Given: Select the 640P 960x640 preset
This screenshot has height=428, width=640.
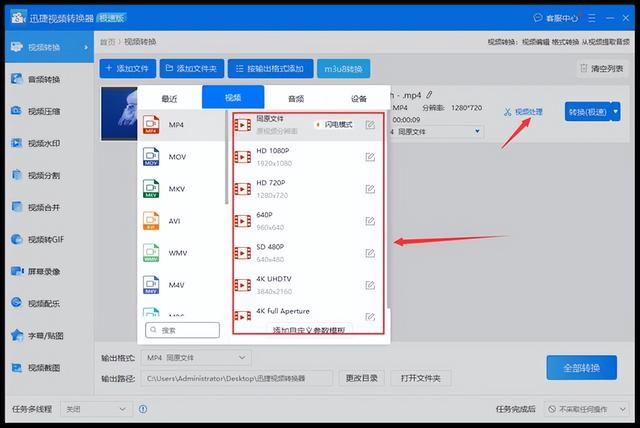Looking at the screenshot, I should (309, 221).
